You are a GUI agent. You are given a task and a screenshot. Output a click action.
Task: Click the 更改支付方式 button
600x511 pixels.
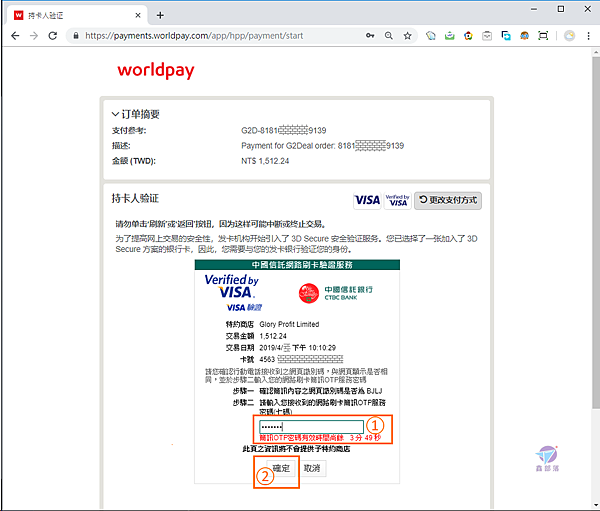click(448, 200)
